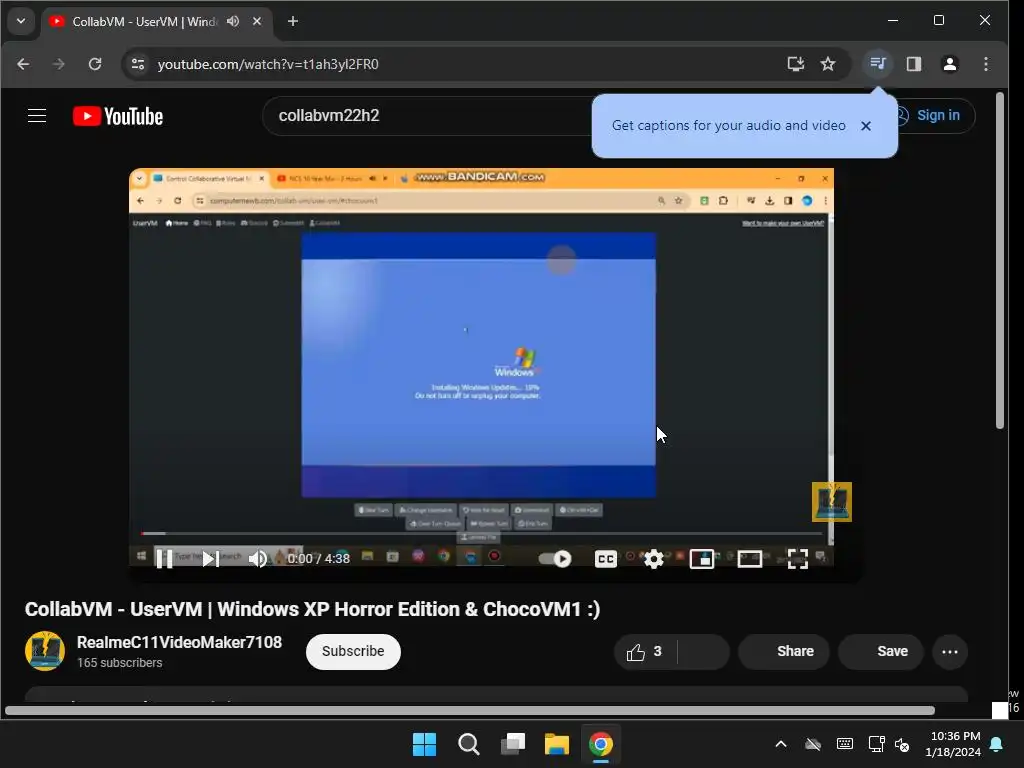Save the video to a playlist

pos(880,652)
